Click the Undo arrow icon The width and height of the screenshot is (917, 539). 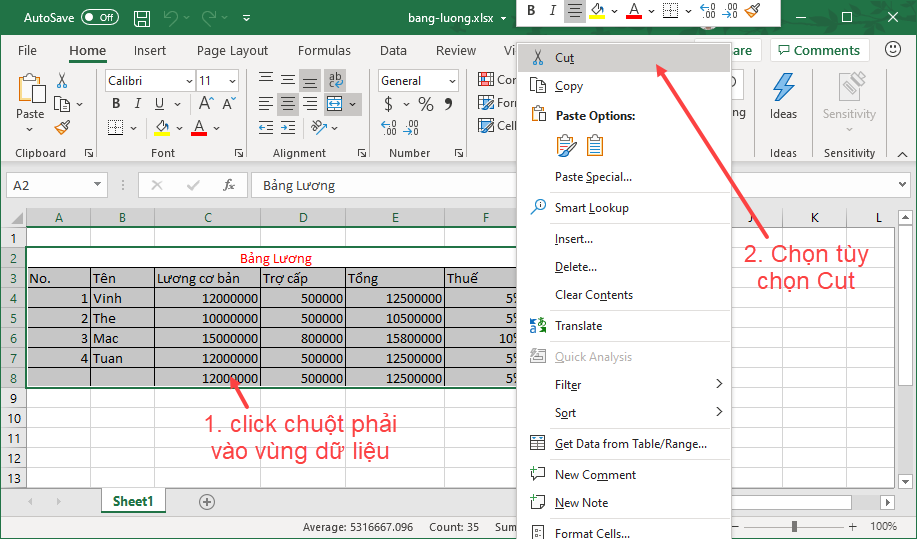(x=171, y=18)
